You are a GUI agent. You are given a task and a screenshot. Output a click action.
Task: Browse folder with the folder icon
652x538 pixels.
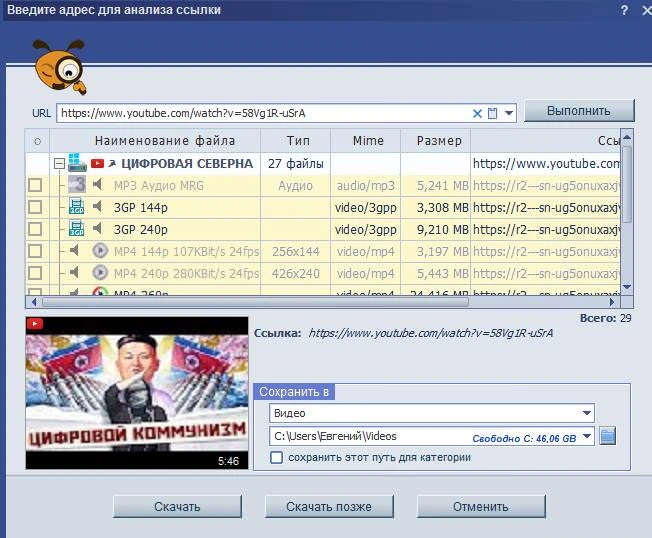(608, 436)
